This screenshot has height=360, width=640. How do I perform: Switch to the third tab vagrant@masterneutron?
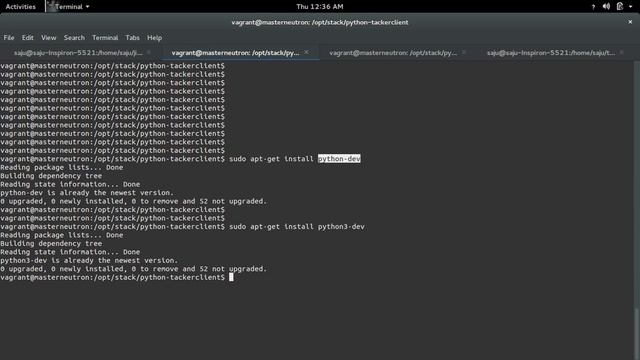coord(393,53)
